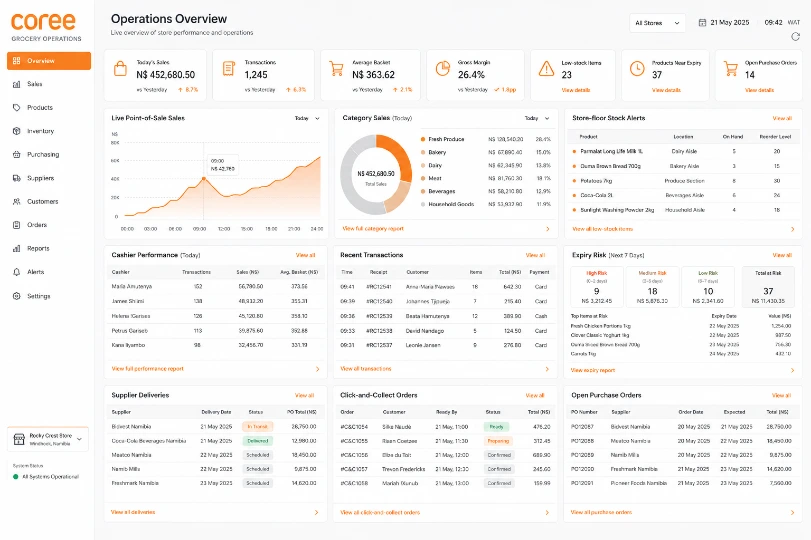Click View all in Store-floor Stock Alerts
The width and height of the screenshot is (811, 540).
tap(782, 118)
